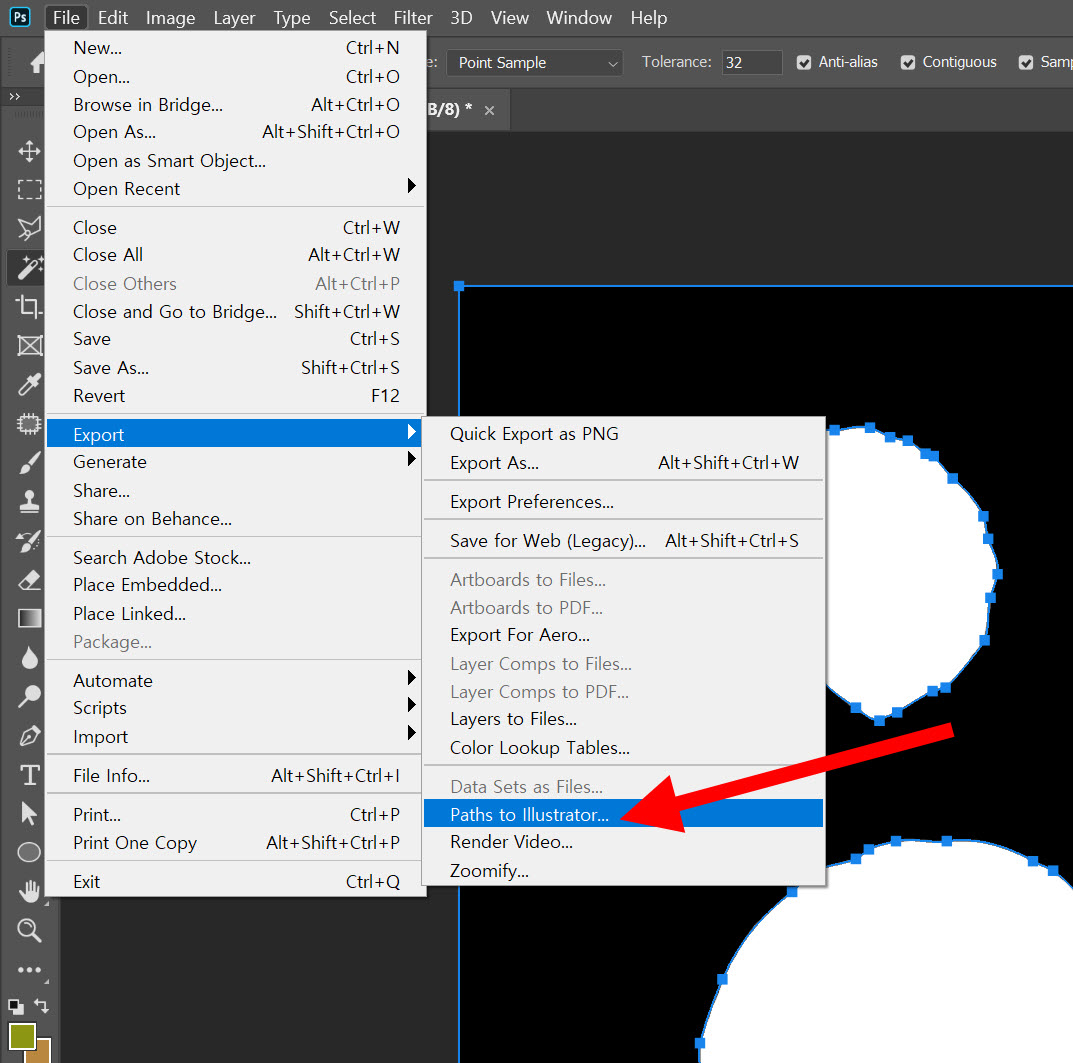Image resolution: width=1073 pixels, height=1063 pixels.
Task: Select the Move tool
Action: click(29, 151)
